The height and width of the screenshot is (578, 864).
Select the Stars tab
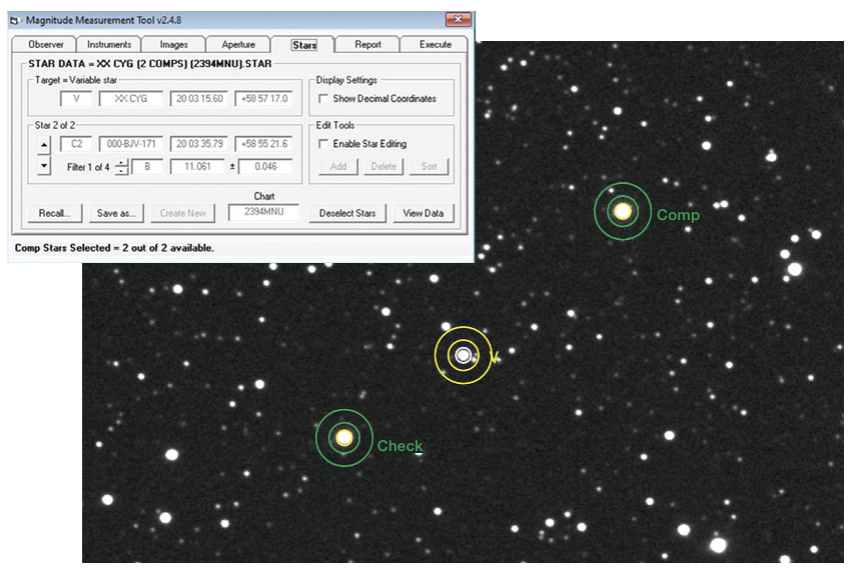[x=304, y=45]
